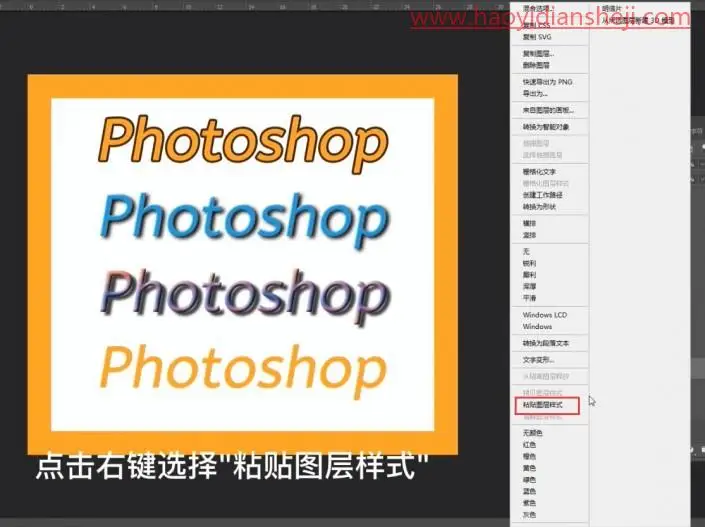Click the orange outlined Photoshop text on canvas
The image size is (705, 527).
point(243,144)
